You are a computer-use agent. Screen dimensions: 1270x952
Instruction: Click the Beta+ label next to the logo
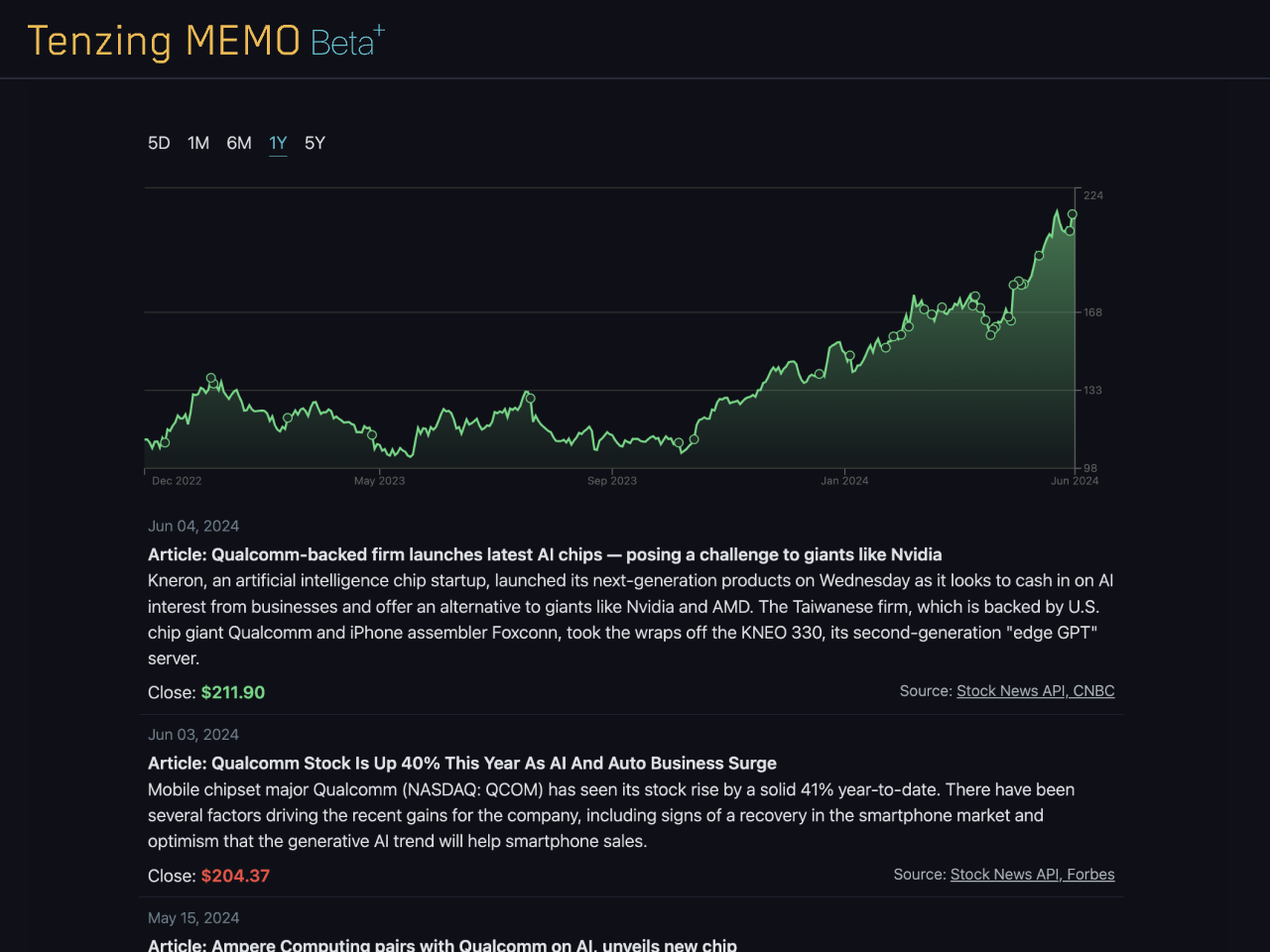pos(347,41)
